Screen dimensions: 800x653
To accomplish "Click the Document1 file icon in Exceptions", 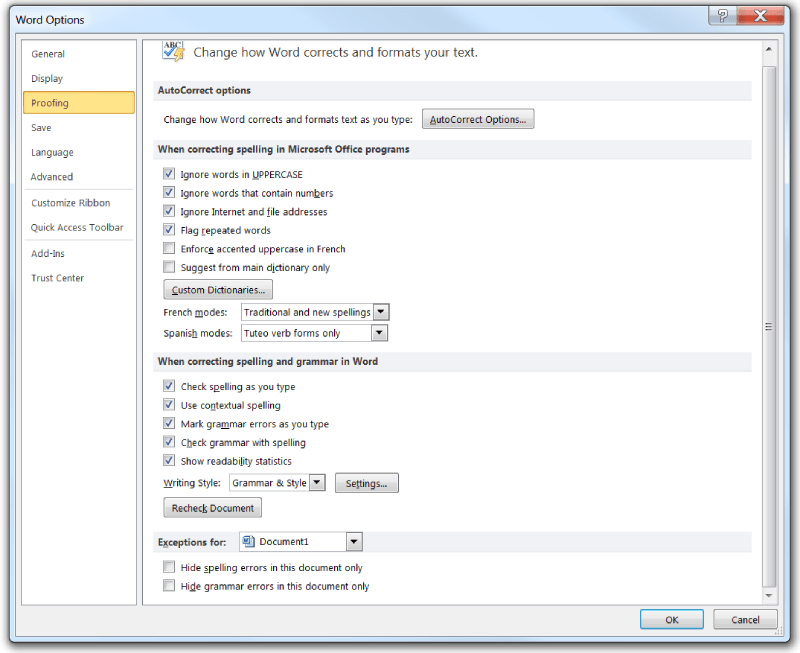I will (x=249, y=542).
